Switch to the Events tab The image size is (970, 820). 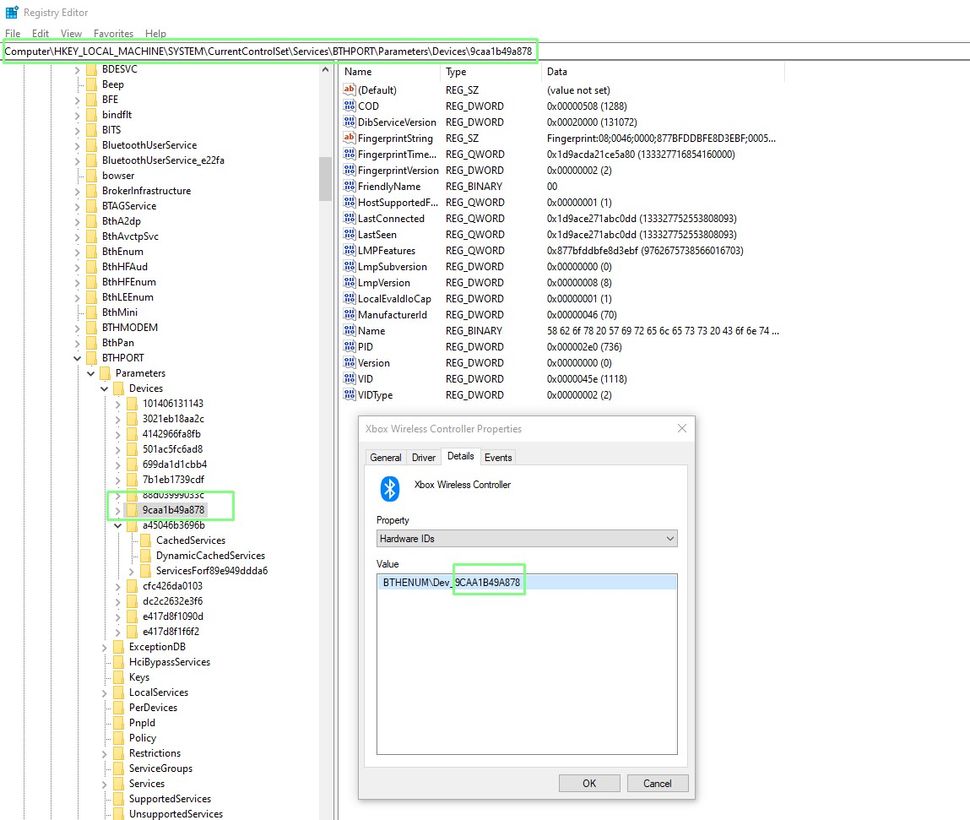pos(498,457)
